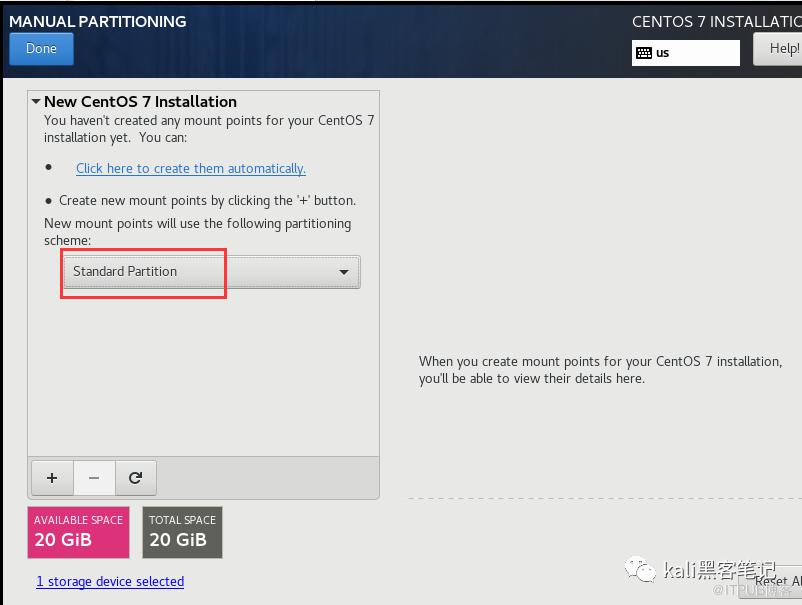Click here to create them automatically link

[x=191, y=168]
